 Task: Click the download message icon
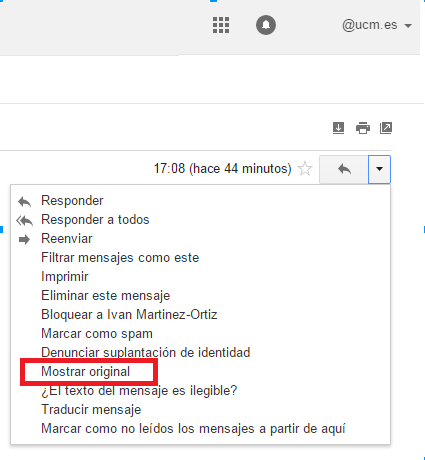pos(338,128)
